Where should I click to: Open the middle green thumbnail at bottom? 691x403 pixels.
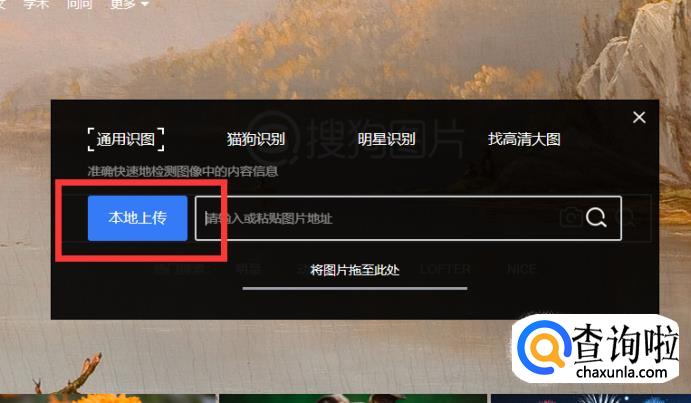point(353,399)
